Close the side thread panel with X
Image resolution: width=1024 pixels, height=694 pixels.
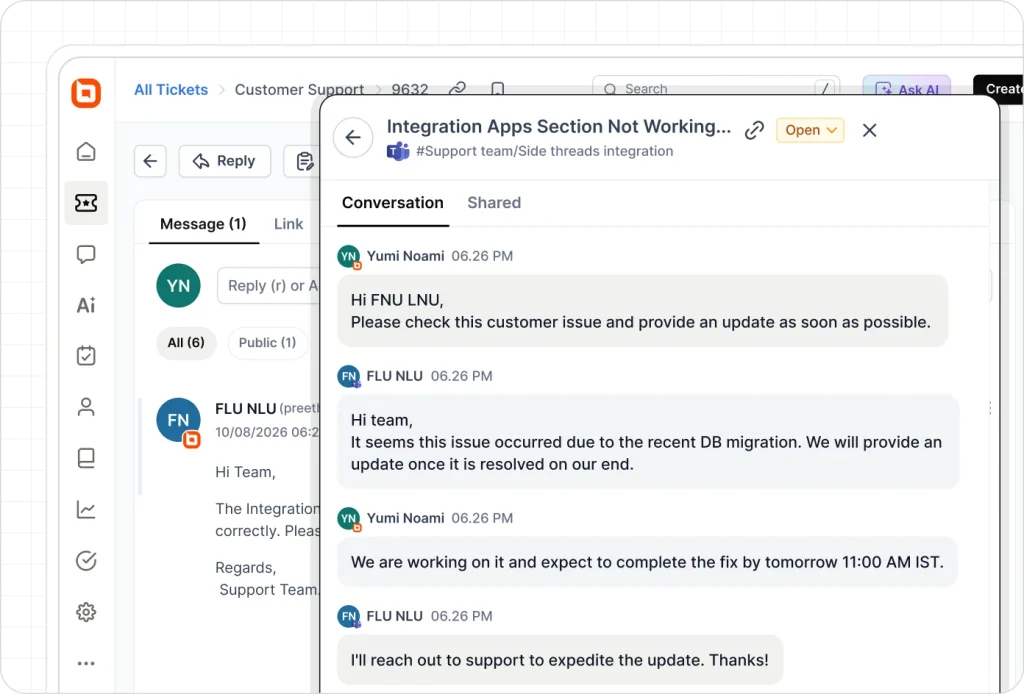point(869,130)
